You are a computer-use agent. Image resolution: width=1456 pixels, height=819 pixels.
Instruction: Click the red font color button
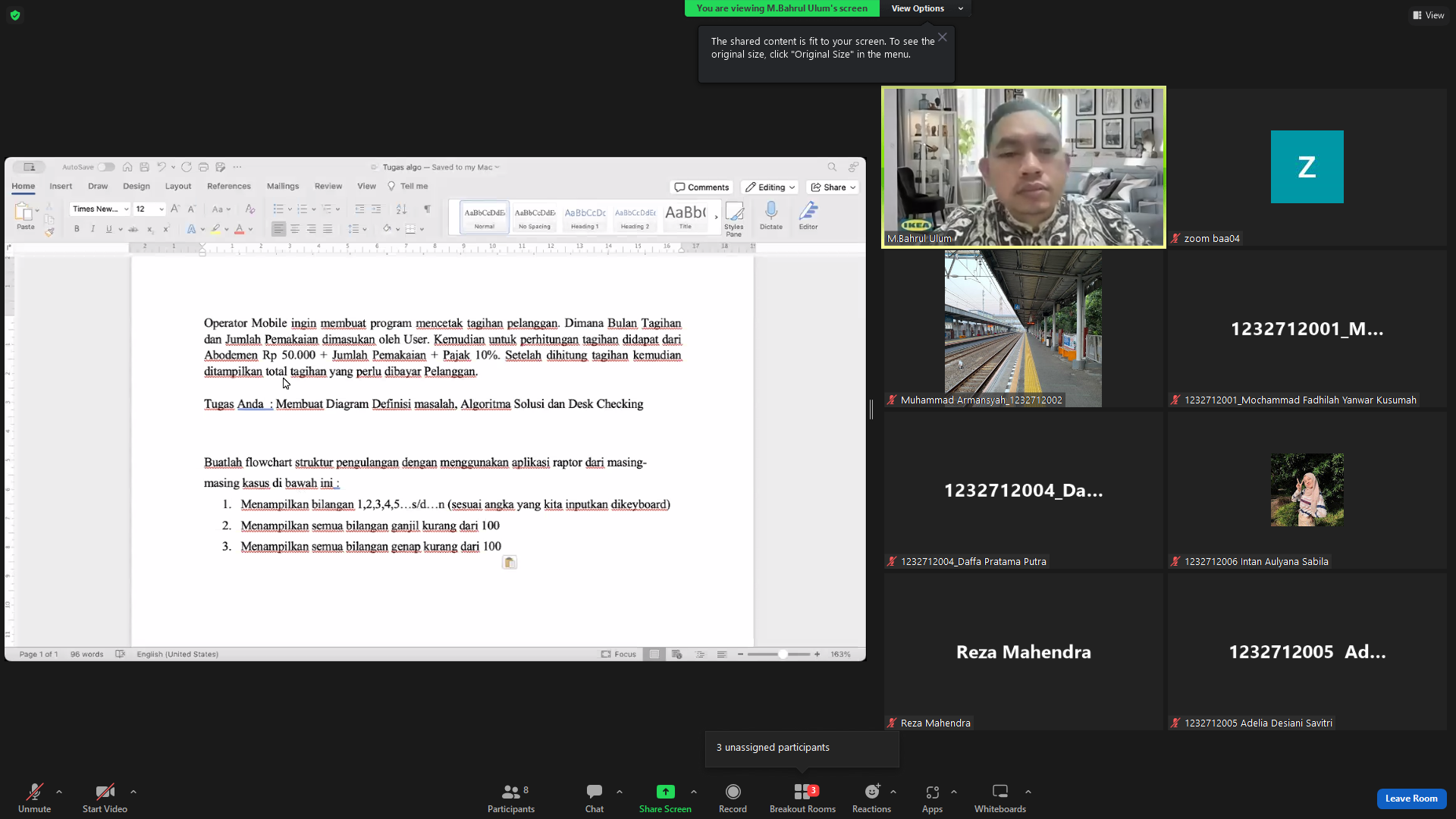pos(240,229)
